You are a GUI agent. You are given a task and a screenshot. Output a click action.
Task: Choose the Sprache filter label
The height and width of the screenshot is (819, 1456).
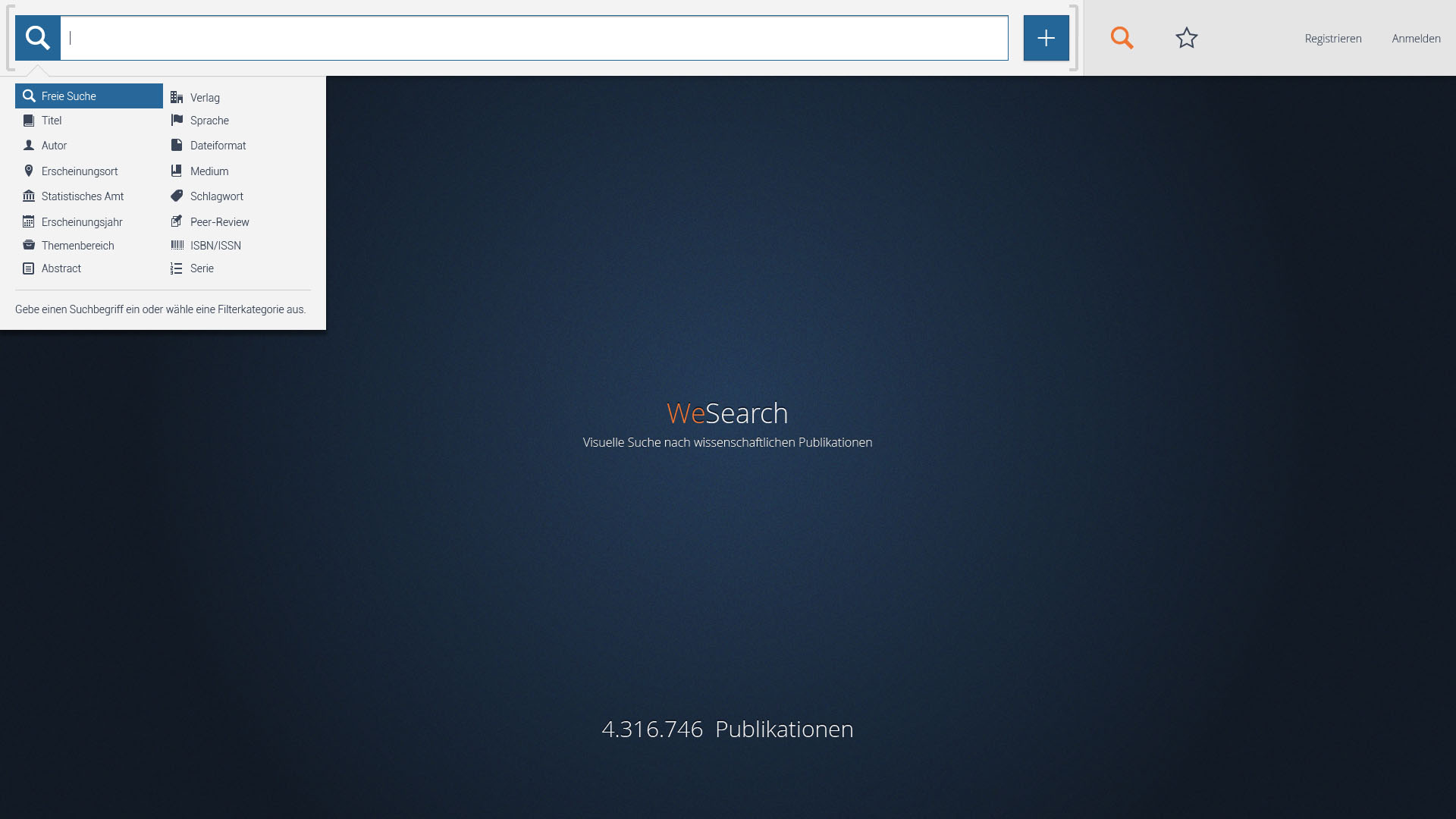209,121
